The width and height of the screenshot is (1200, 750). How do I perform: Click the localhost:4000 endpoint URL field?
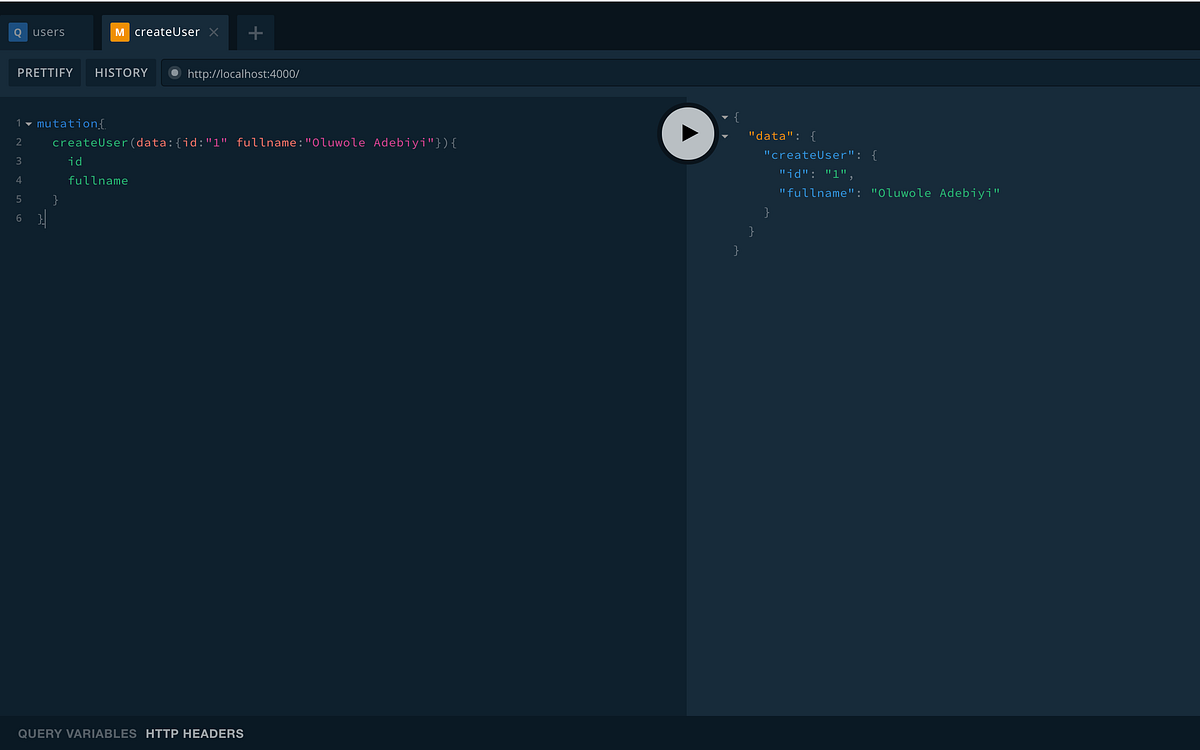(680, 73)
